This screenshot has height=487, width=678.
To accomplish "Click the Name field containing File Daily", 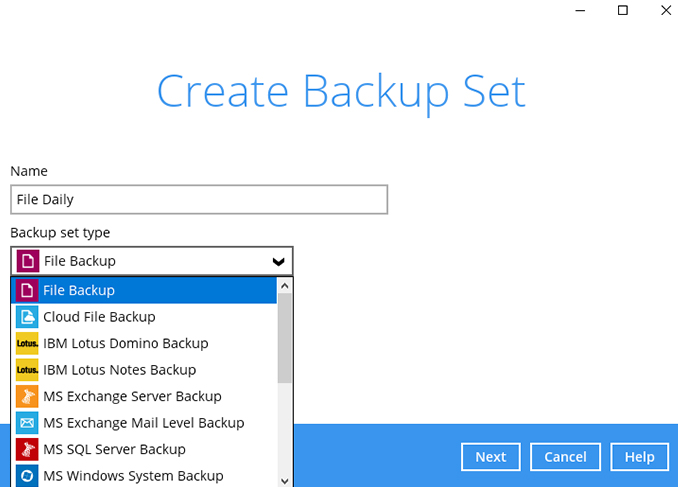I will pyautogui.click(x=199, y=200).
